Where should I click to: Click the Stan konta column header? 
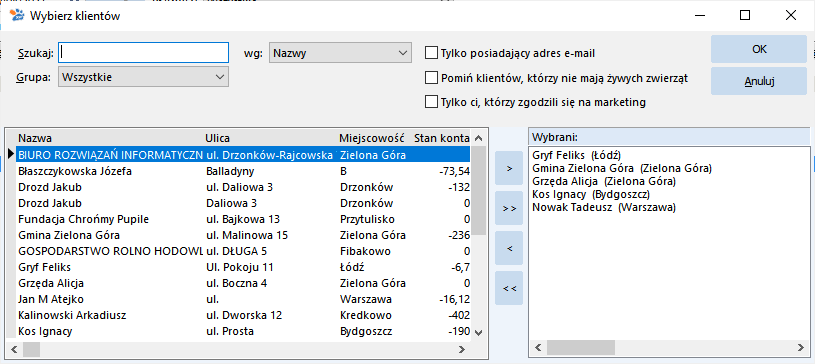click(441, 138)
